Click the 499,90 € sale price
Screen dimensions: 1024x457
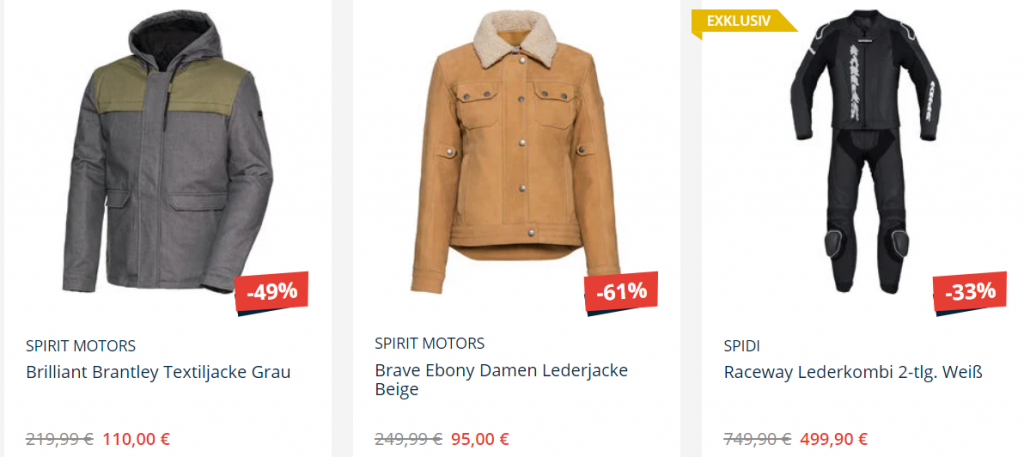point(834,438)
